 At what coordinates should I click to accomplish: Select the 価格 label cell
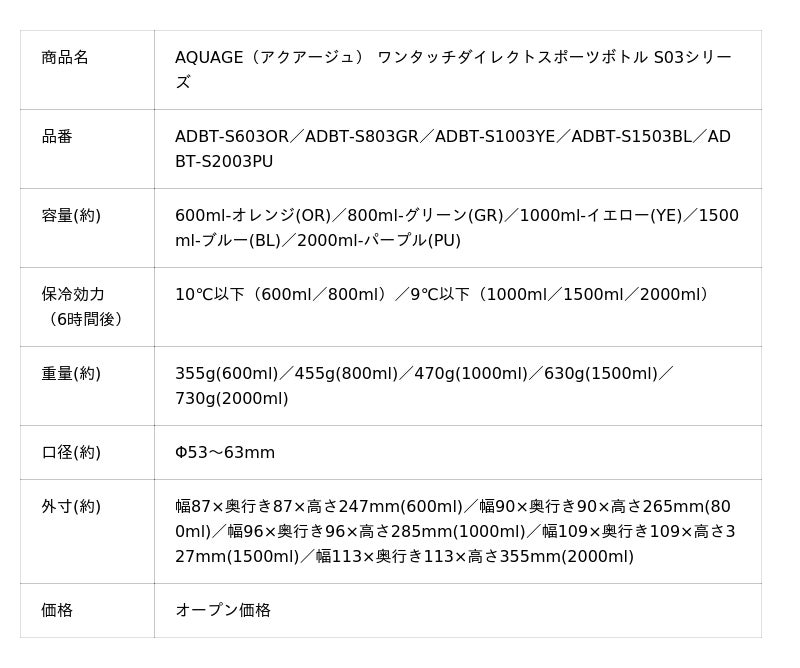[87, 611]
